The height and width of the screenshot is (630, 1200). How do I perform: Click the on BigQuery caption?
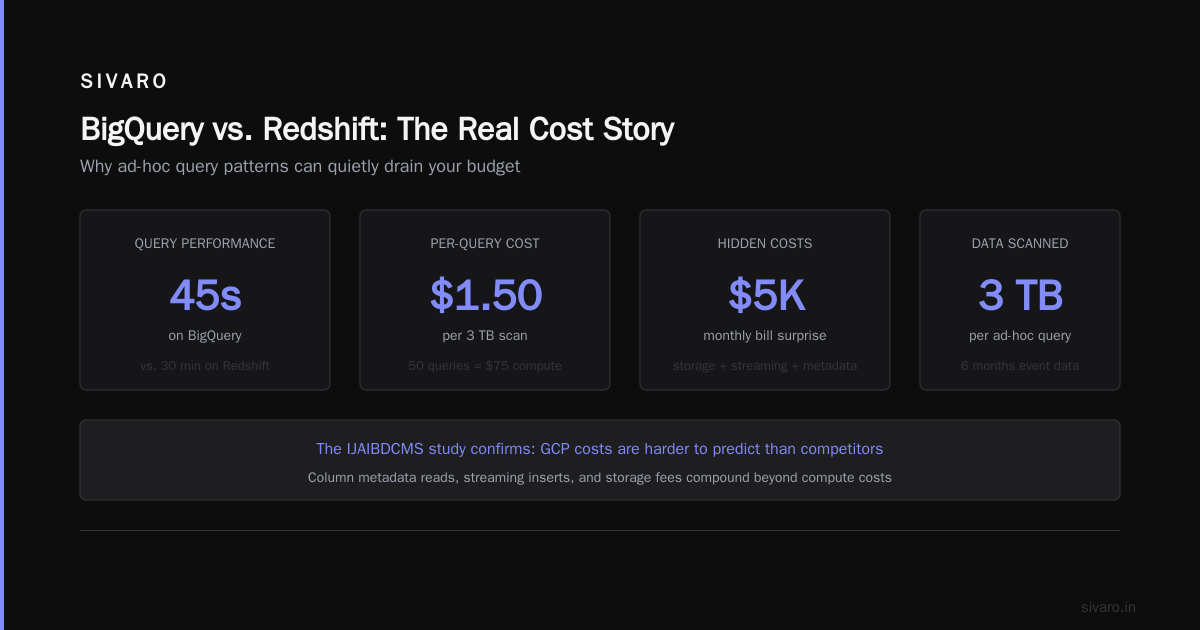click(205, 336)
